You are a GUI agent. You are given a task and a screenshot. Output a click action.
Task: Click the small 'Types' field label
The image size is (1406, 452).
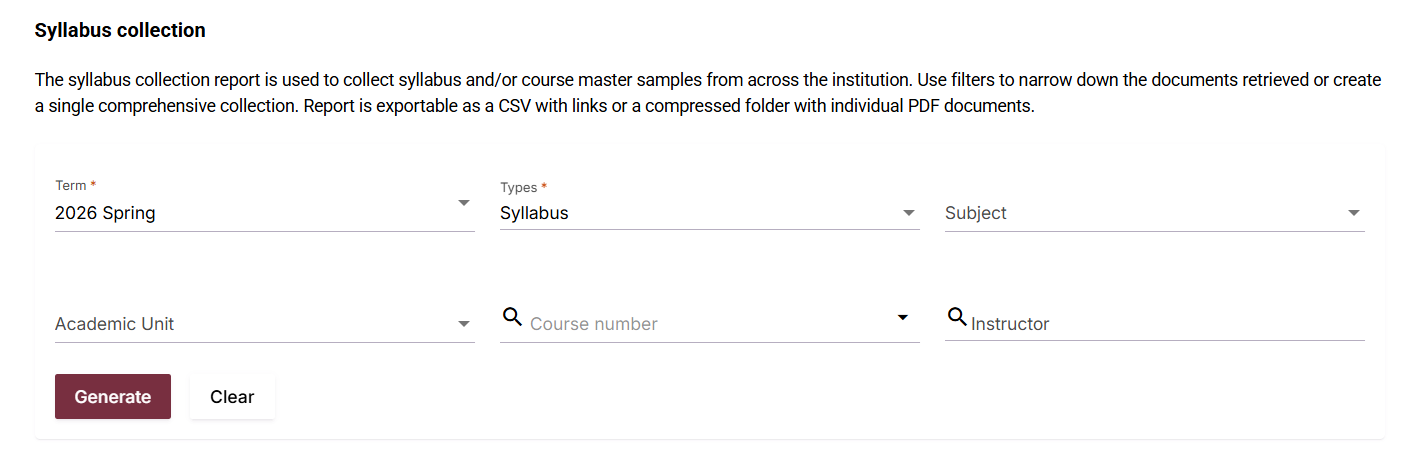coord(518,187)
